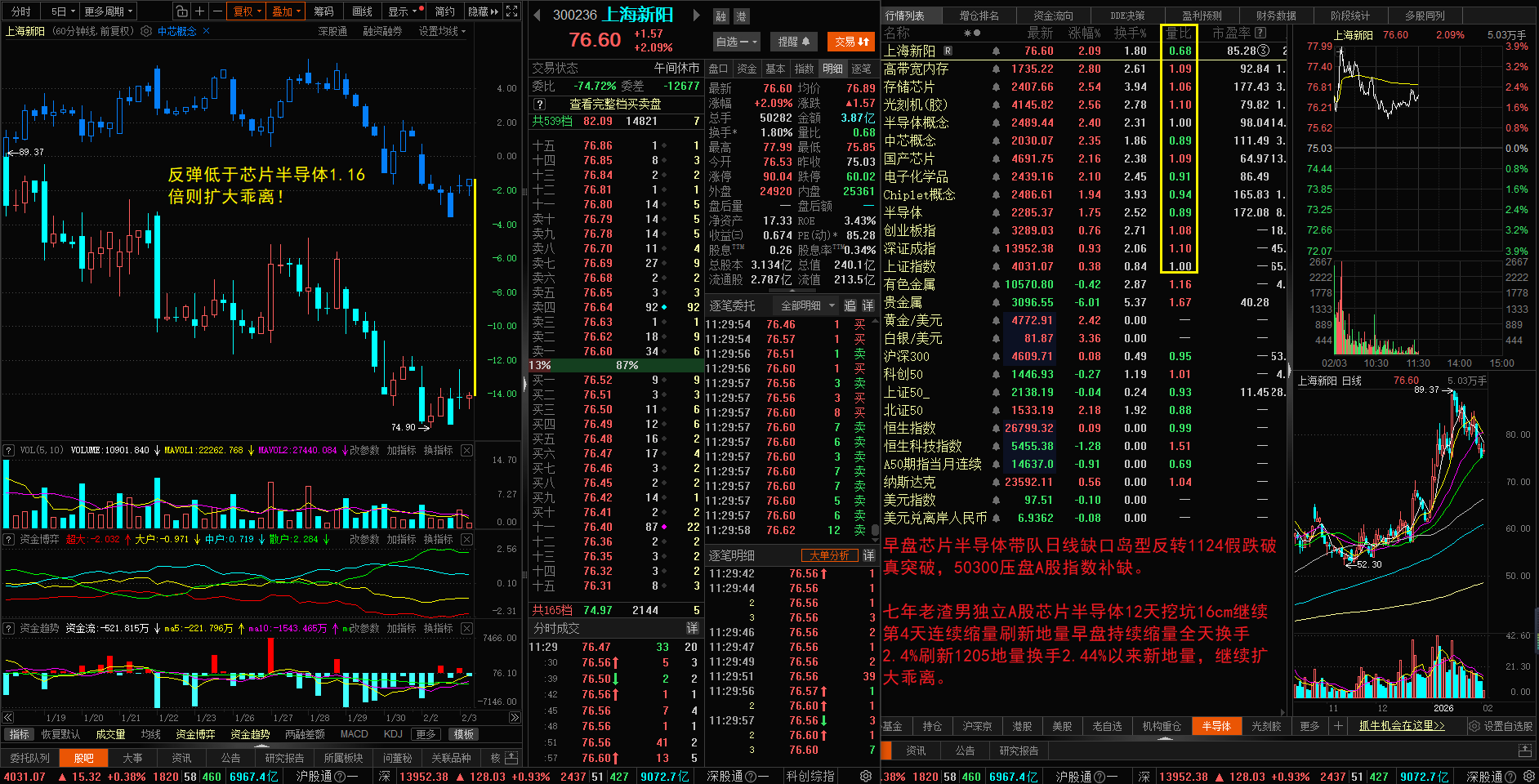Viewport: 1539px width, 784px height.
Task: Toggle 融资融券 overlay on chart
Action: point(382,31)
